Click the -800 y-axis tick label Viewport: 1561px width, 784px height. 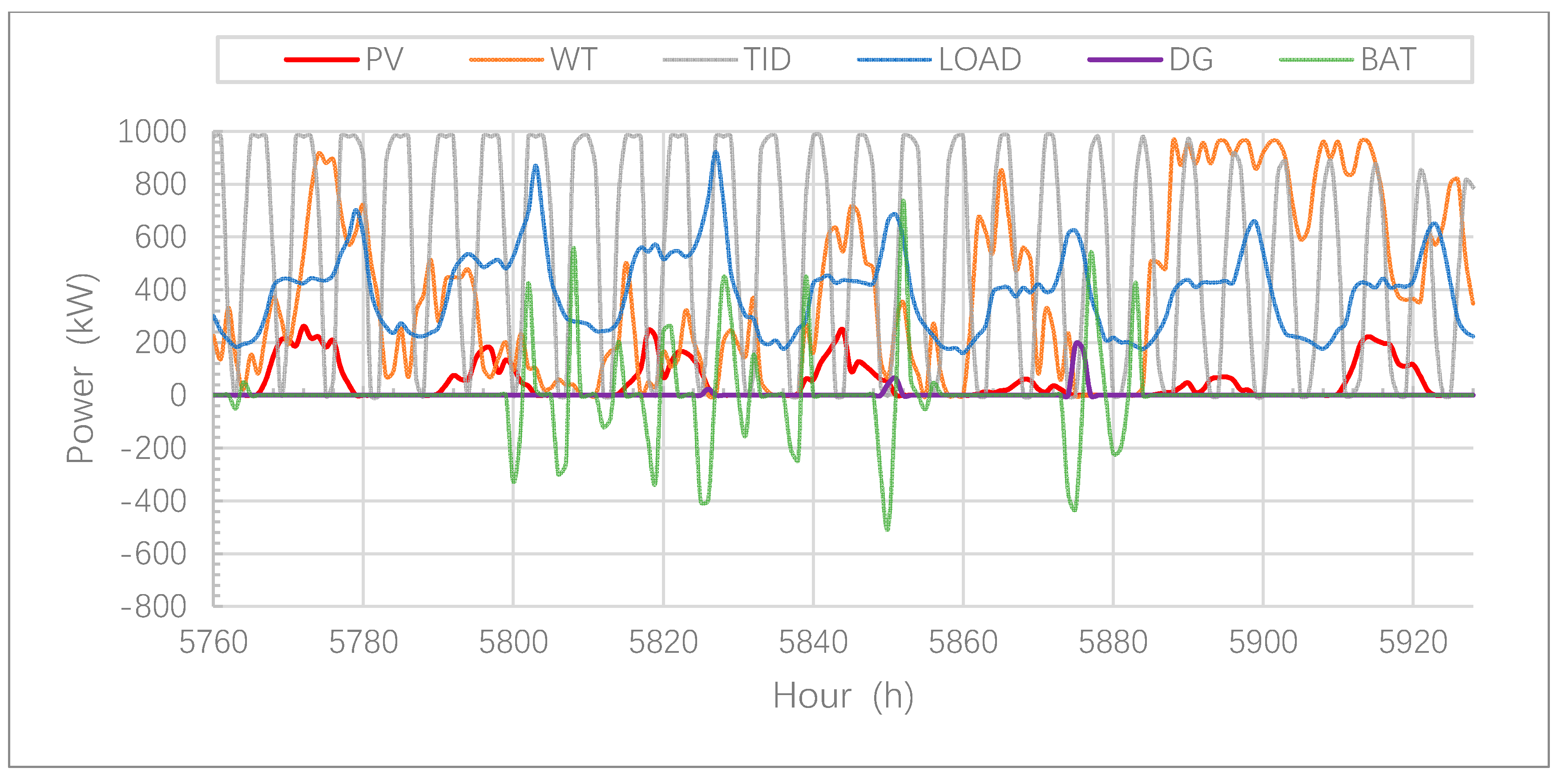(x=153, y=607)
